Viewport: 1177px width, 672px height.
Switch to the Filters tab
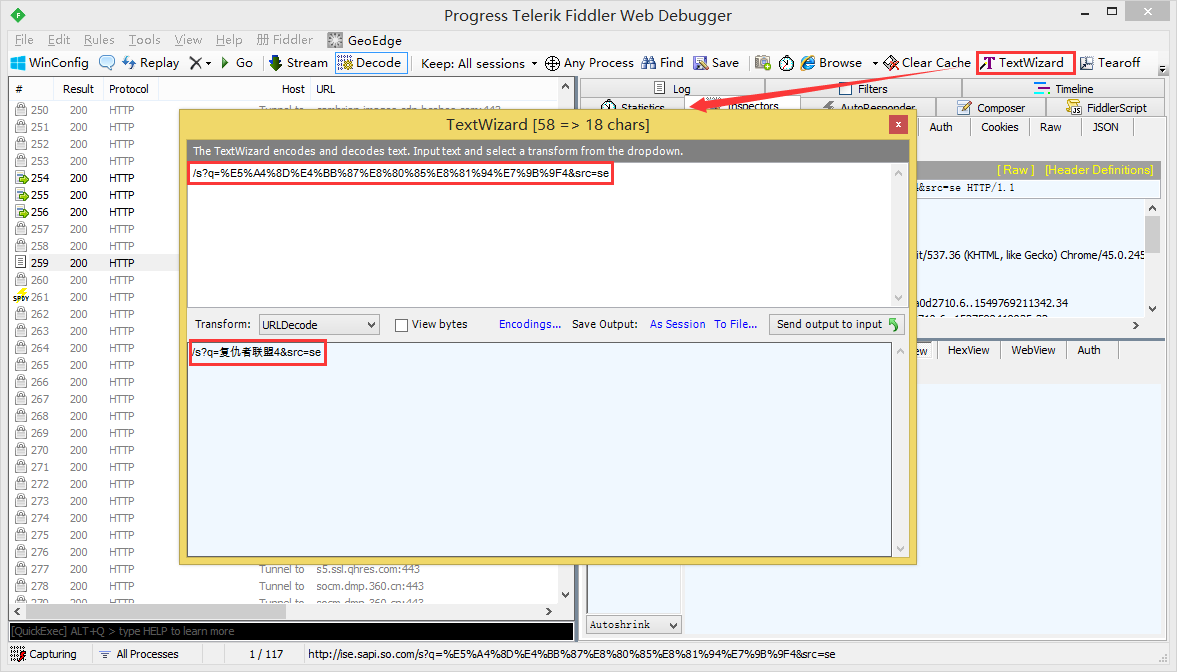coord(863,89)
